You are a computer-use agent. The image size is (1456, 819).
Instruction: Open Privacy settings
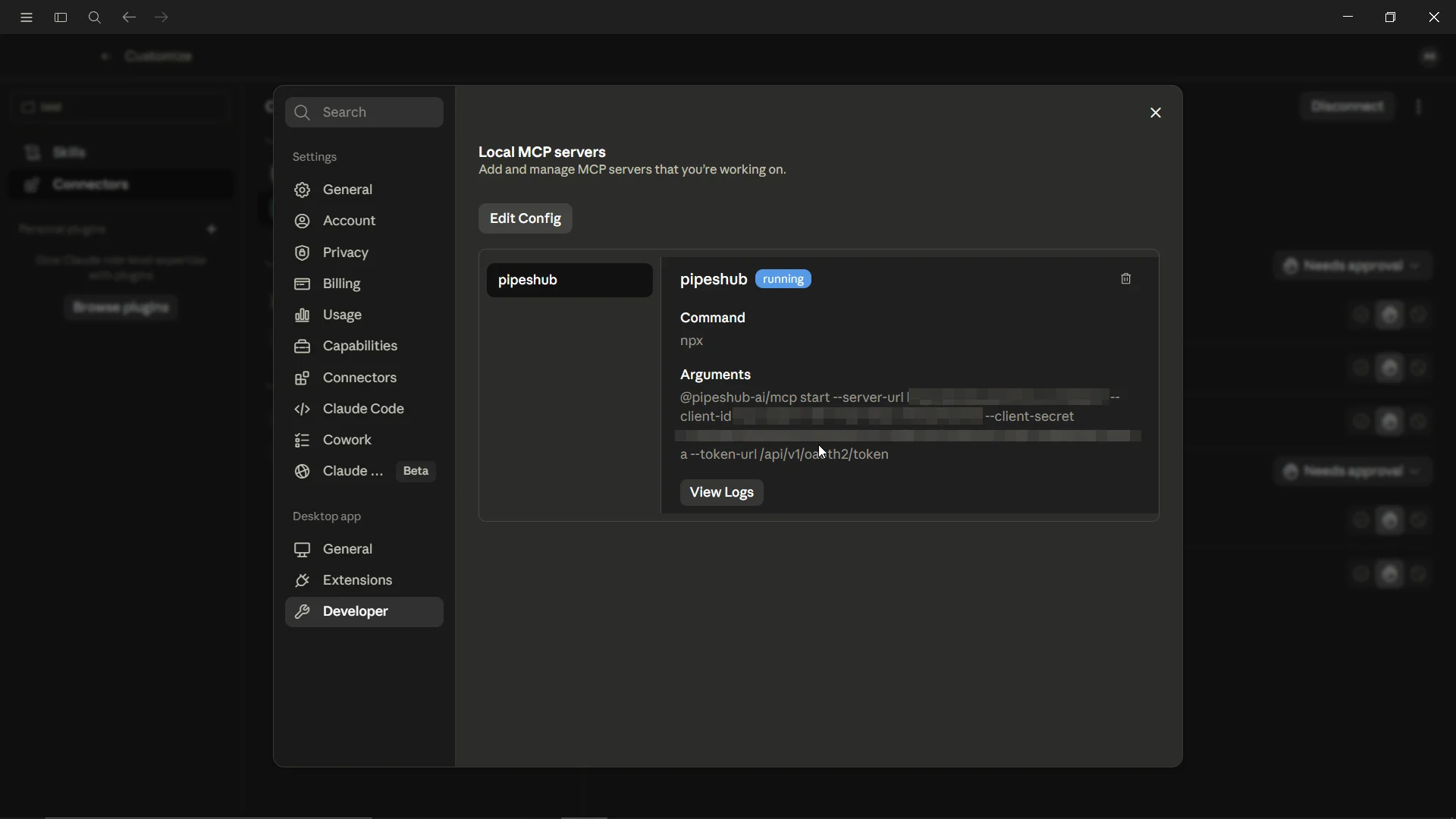click(x=364, y=253)
